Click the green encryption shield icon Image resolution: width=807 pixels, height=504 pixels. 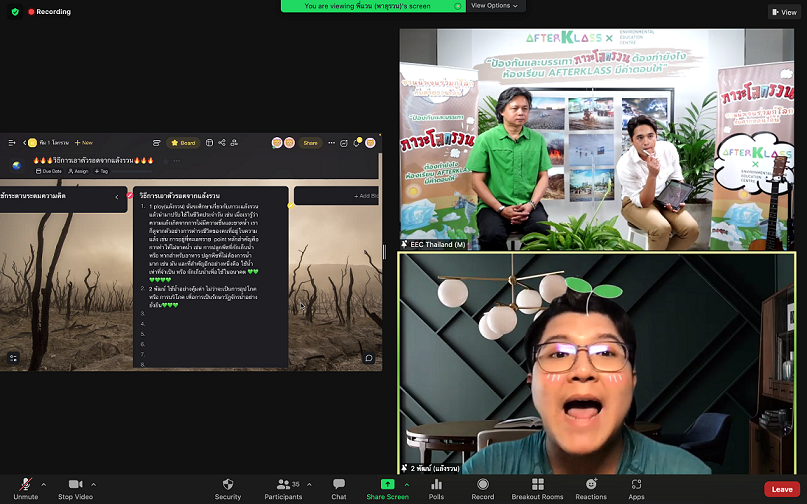(14, 12)
